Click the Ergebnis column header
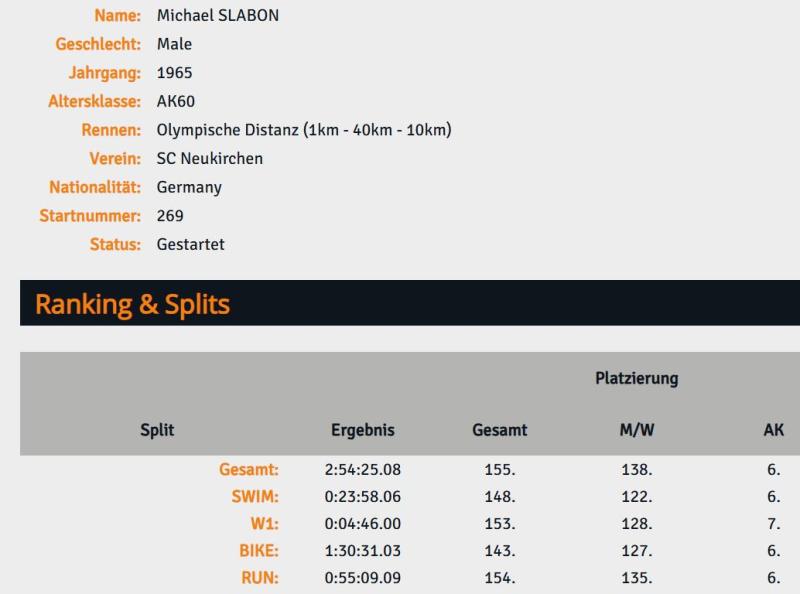Screen dimensions: 800x594 [363, 430]
